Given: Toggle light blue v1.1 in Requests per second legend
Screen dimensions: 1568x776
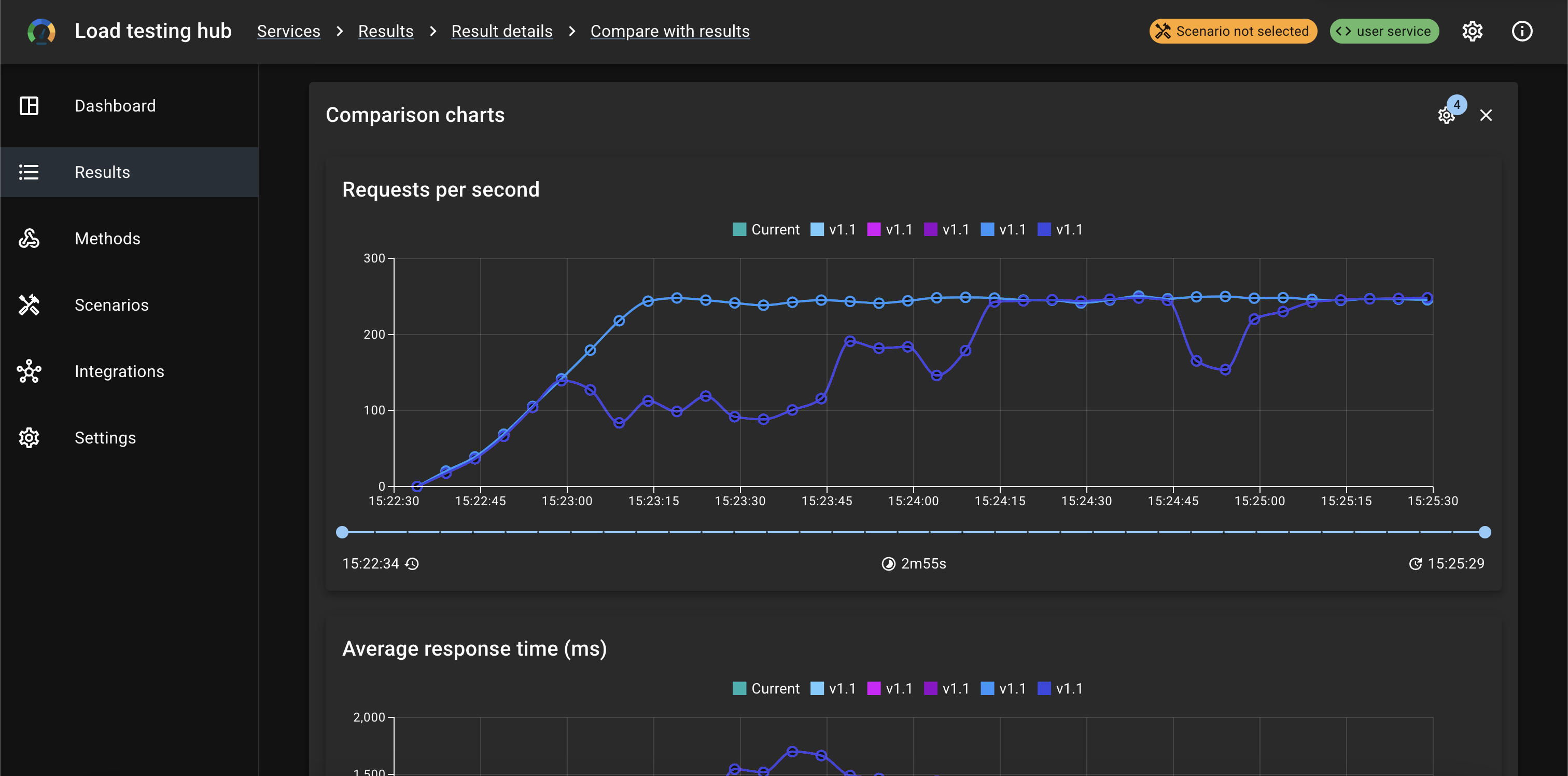Looking at the screenshot, I should (833, 230).
